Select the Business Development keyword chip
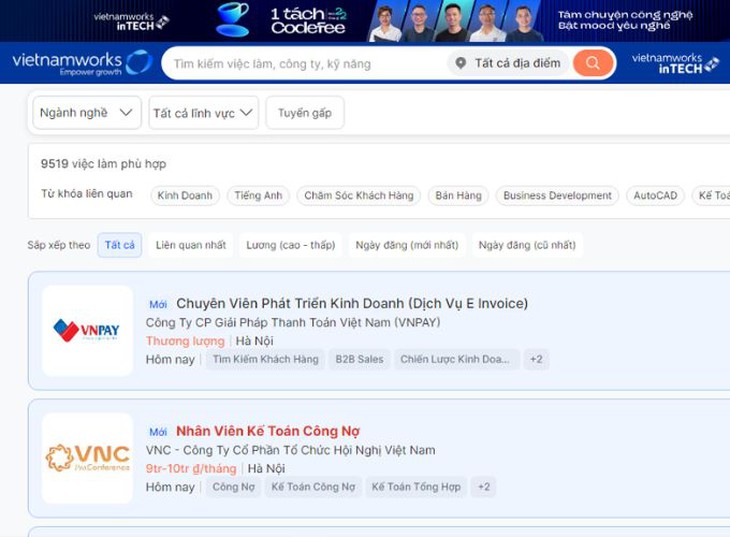Screen dimensions: 730x537 [x=557, y=196]
